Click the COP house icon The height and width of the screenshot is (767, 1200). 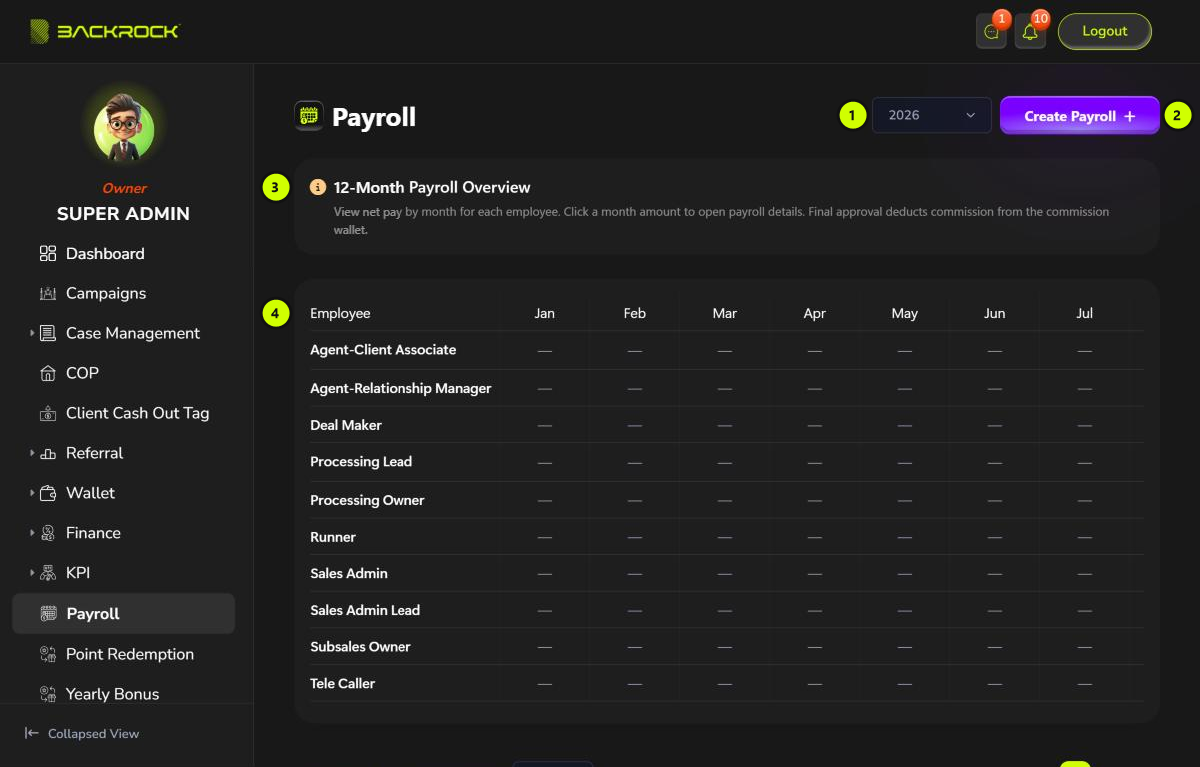(48, 374)
